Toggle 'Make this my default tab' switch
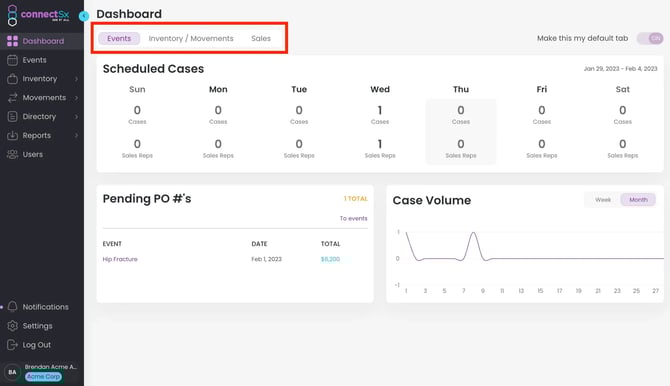670x386 pixels. [650, 38]
